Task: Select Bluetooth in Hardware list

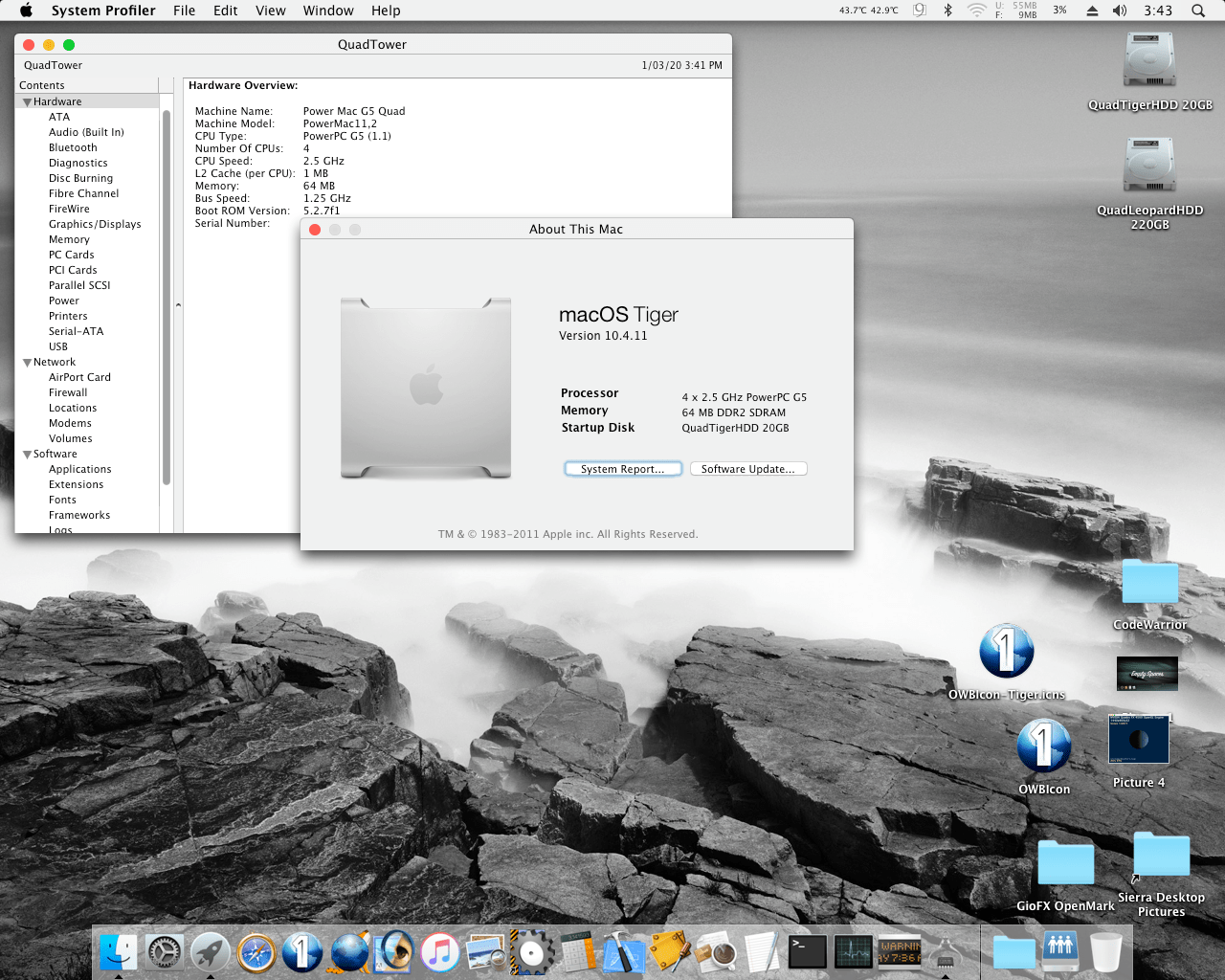Action: click(73, 147)
